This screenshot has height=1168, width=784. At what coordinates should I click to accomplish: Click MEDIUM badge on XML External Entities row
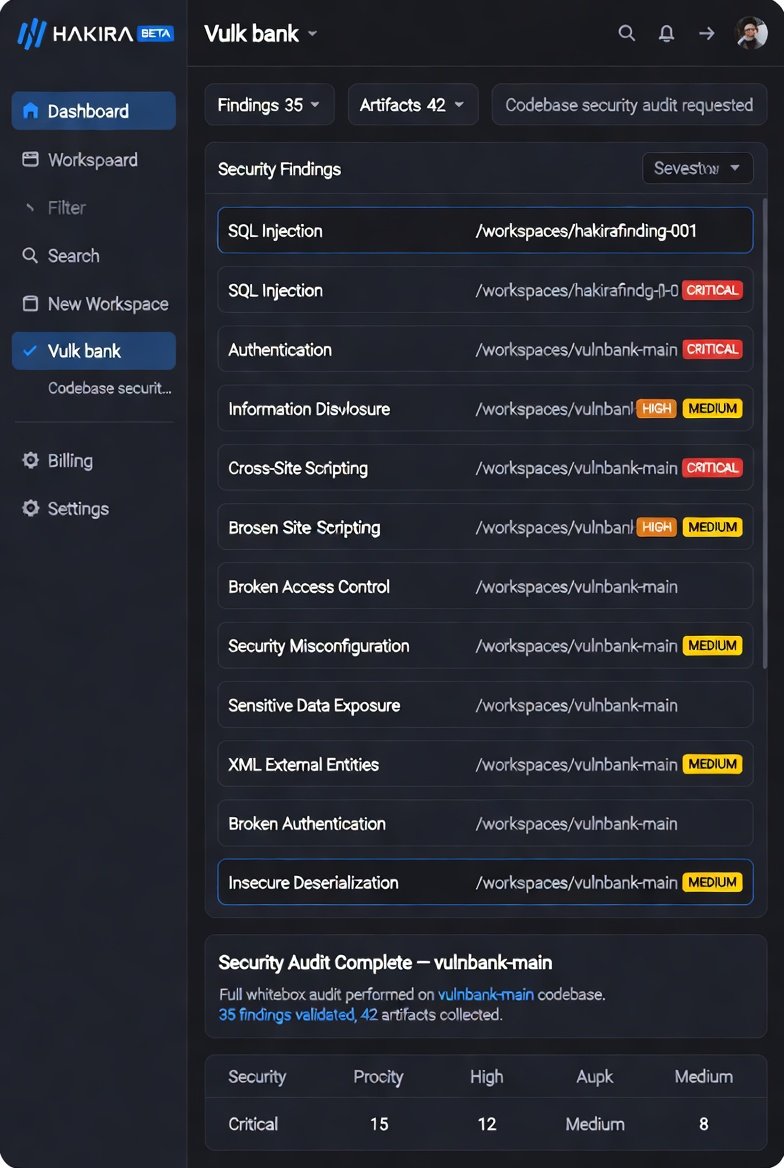[712, 764]
